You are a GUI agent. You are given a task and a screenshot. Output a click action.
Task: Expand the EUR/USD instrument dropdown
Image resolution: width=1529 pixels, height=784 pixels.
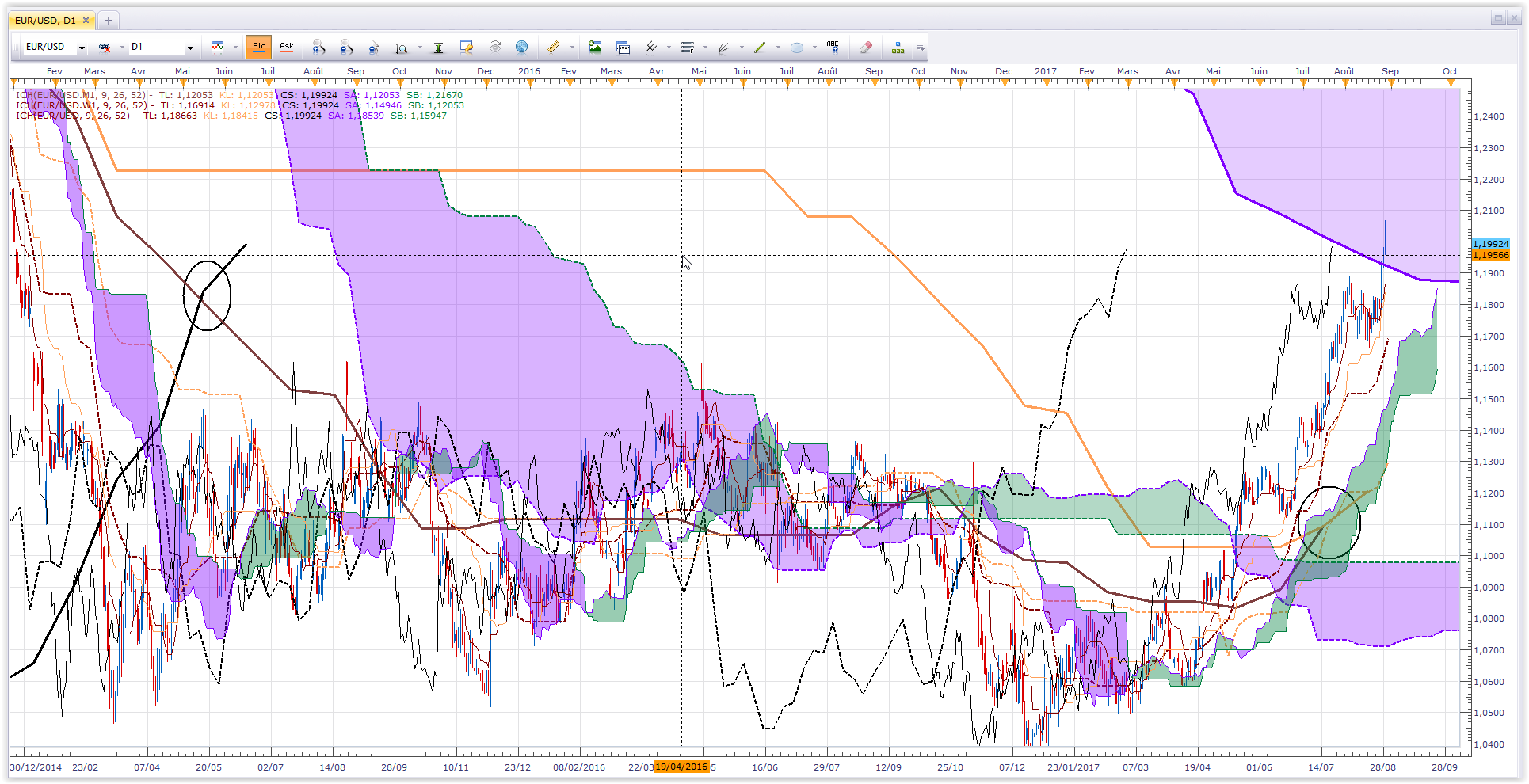tap(82, 48)
